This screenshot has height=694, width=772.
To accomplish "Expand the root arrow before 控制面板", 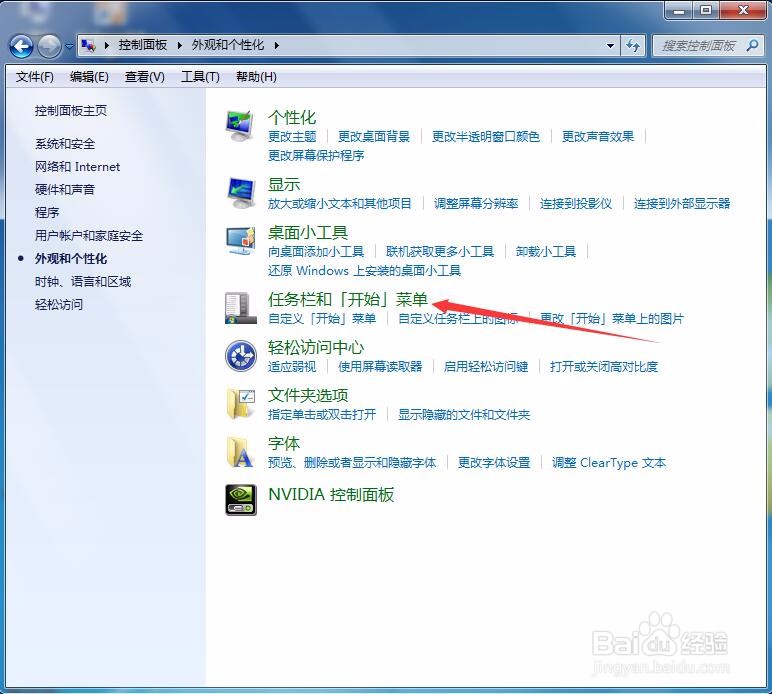I will coord(106,45).
